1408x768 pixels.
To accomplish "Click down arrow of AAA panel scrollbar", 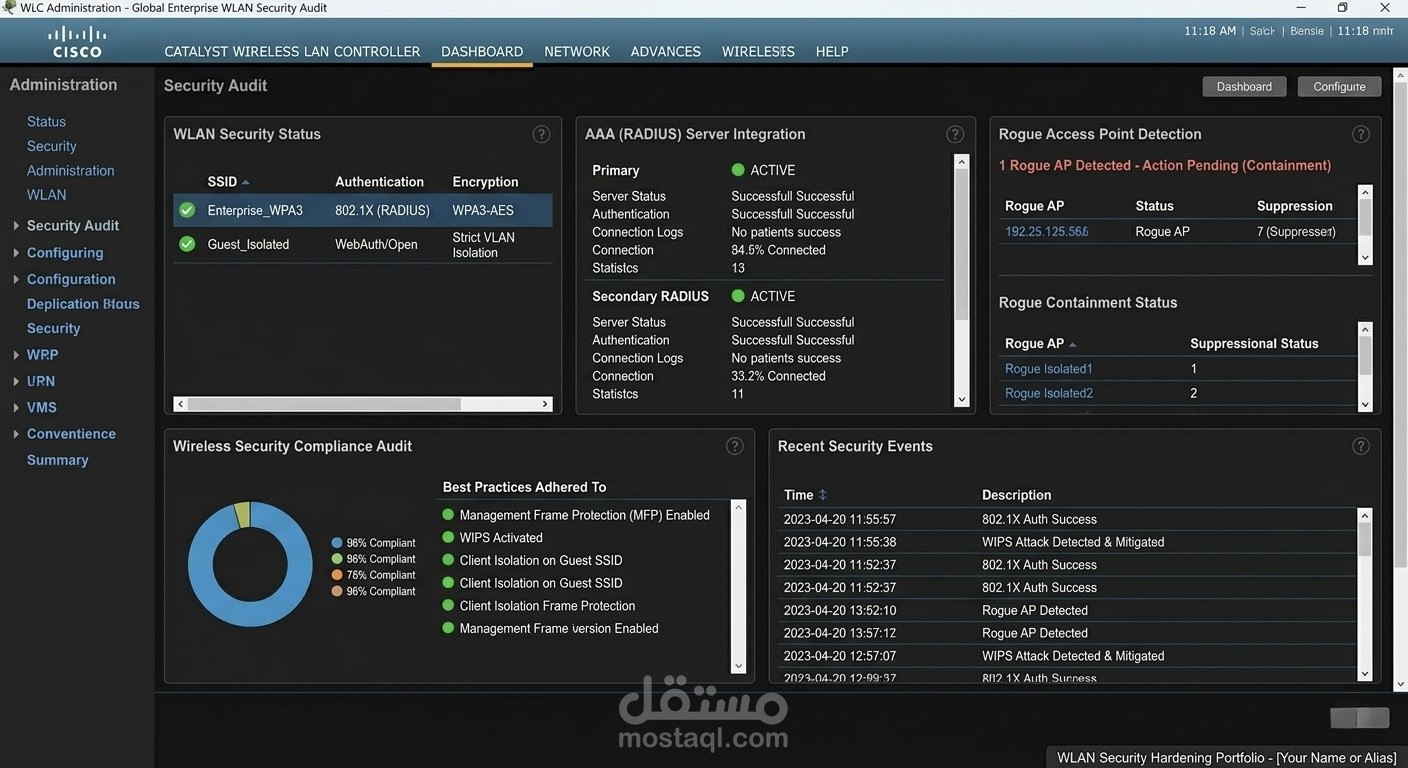I will (x=962, y=399).
